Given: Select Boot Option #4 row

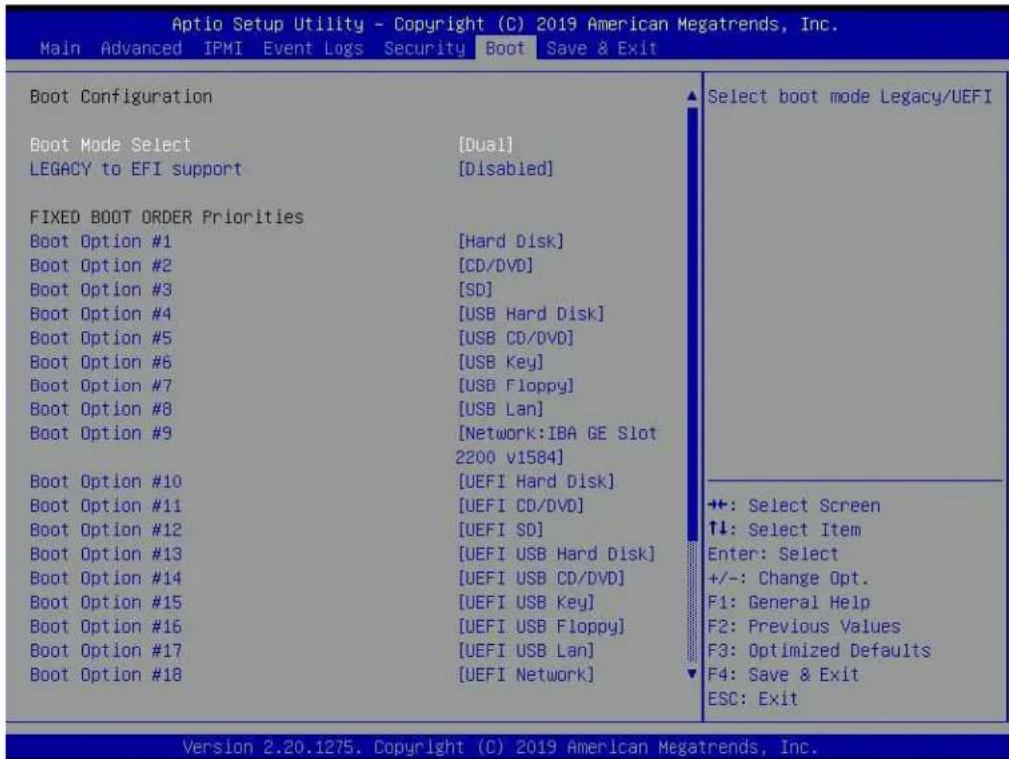Looking at the screenshot, I should click(100, 314).
